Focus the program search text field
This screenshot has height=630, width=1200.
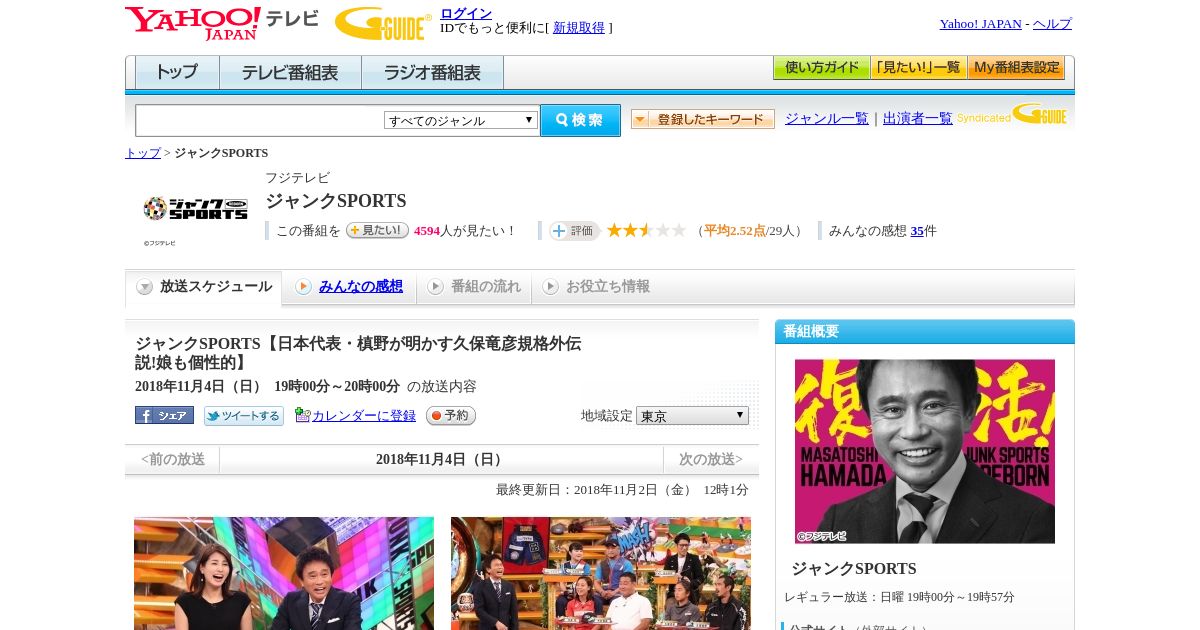pyautogui.click(x=260, y=120)
